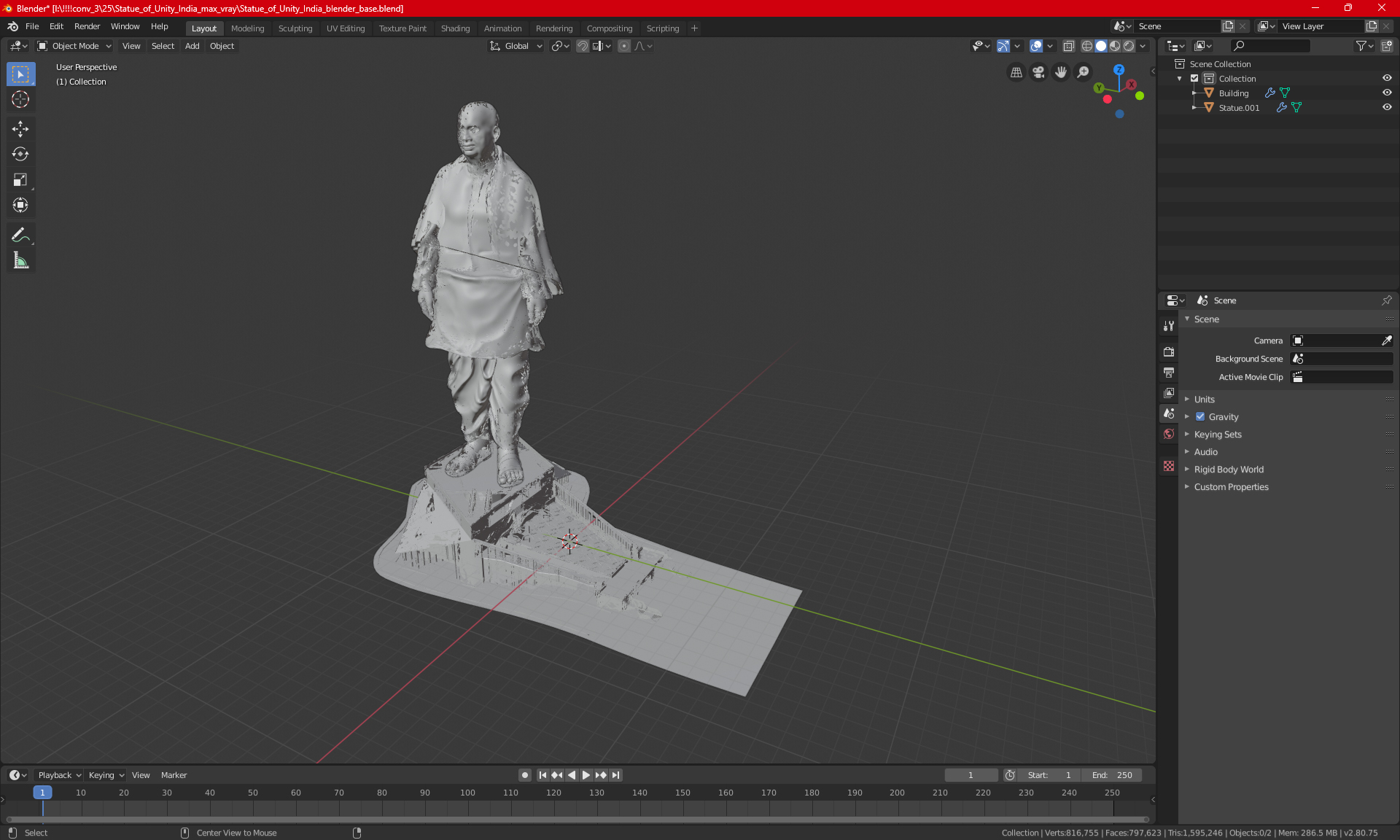Open the viewport Add menu

(x=192, y=46)
